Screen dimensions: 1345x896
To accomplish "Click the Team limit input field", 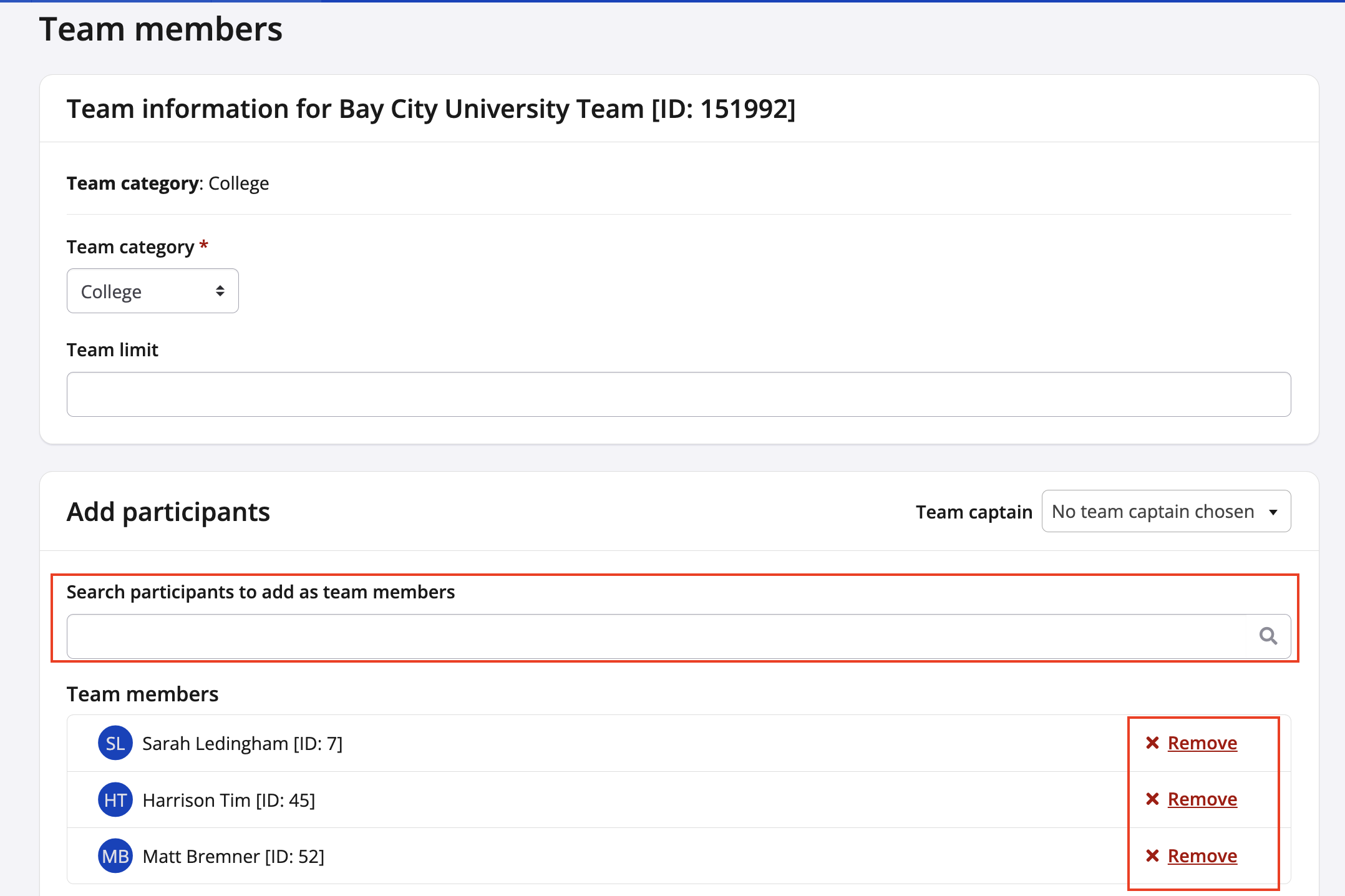I will [678, 394].
